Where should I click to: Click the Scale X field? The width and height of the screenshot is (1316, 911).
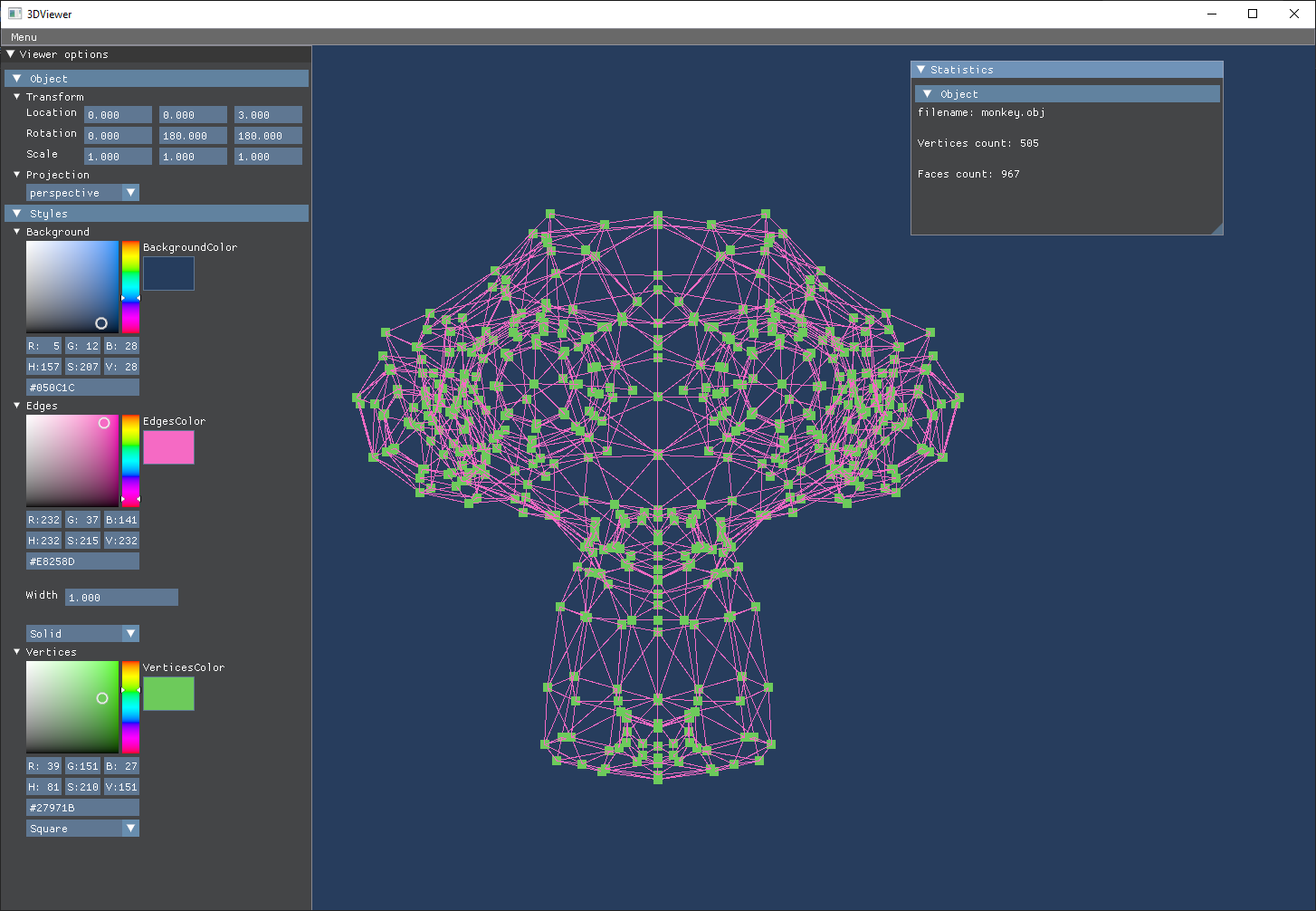[x=118, y=157]
